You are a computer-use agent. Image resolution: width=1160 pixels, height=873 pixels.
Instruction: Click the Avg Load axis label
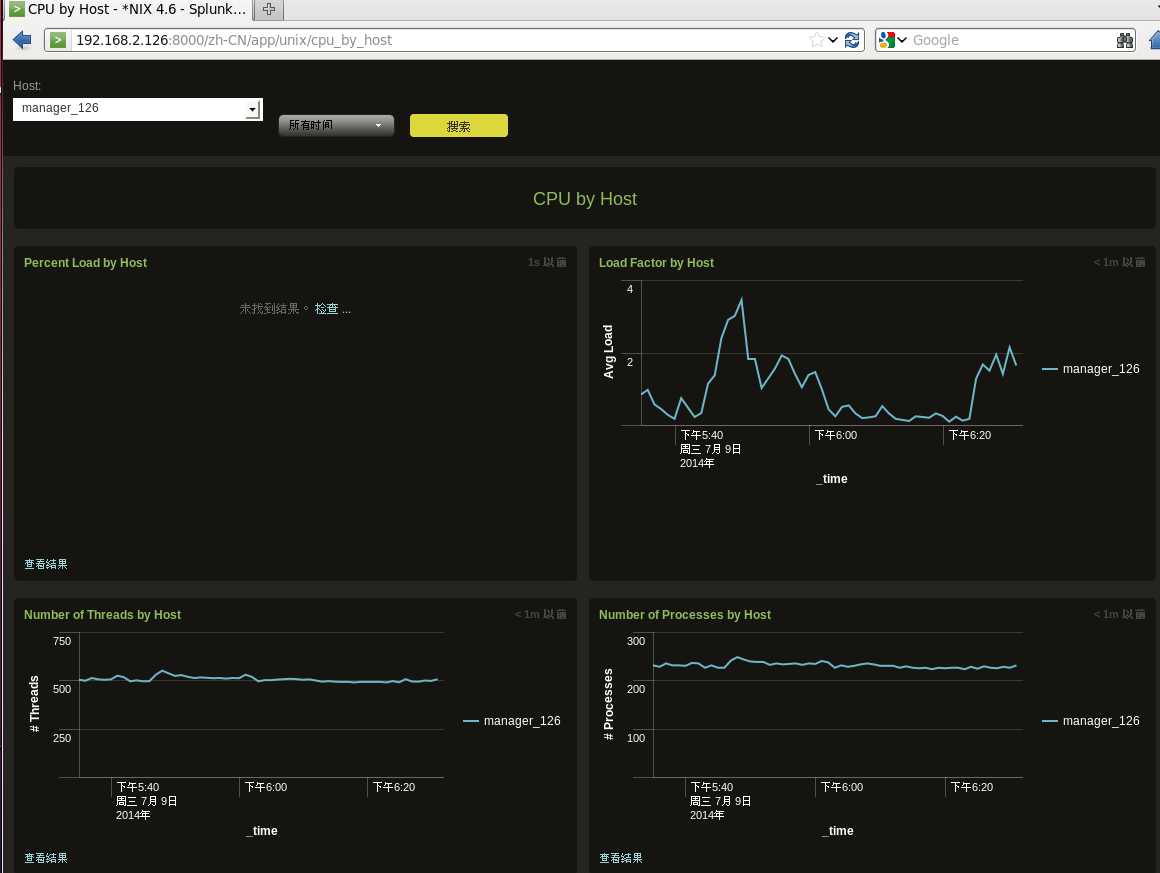[608, 352]
